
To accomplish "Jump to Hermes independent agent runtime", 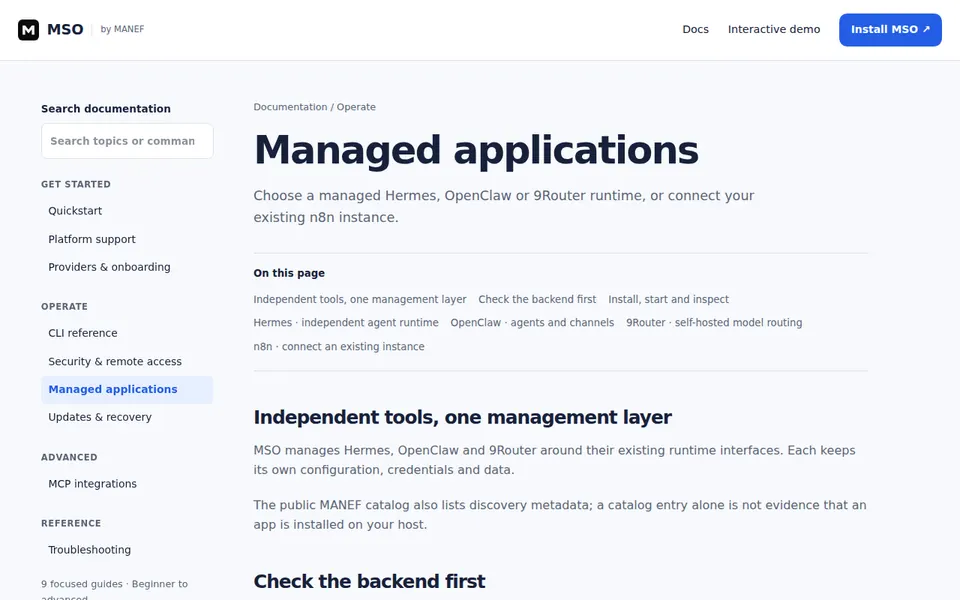I will pos(346,323).
